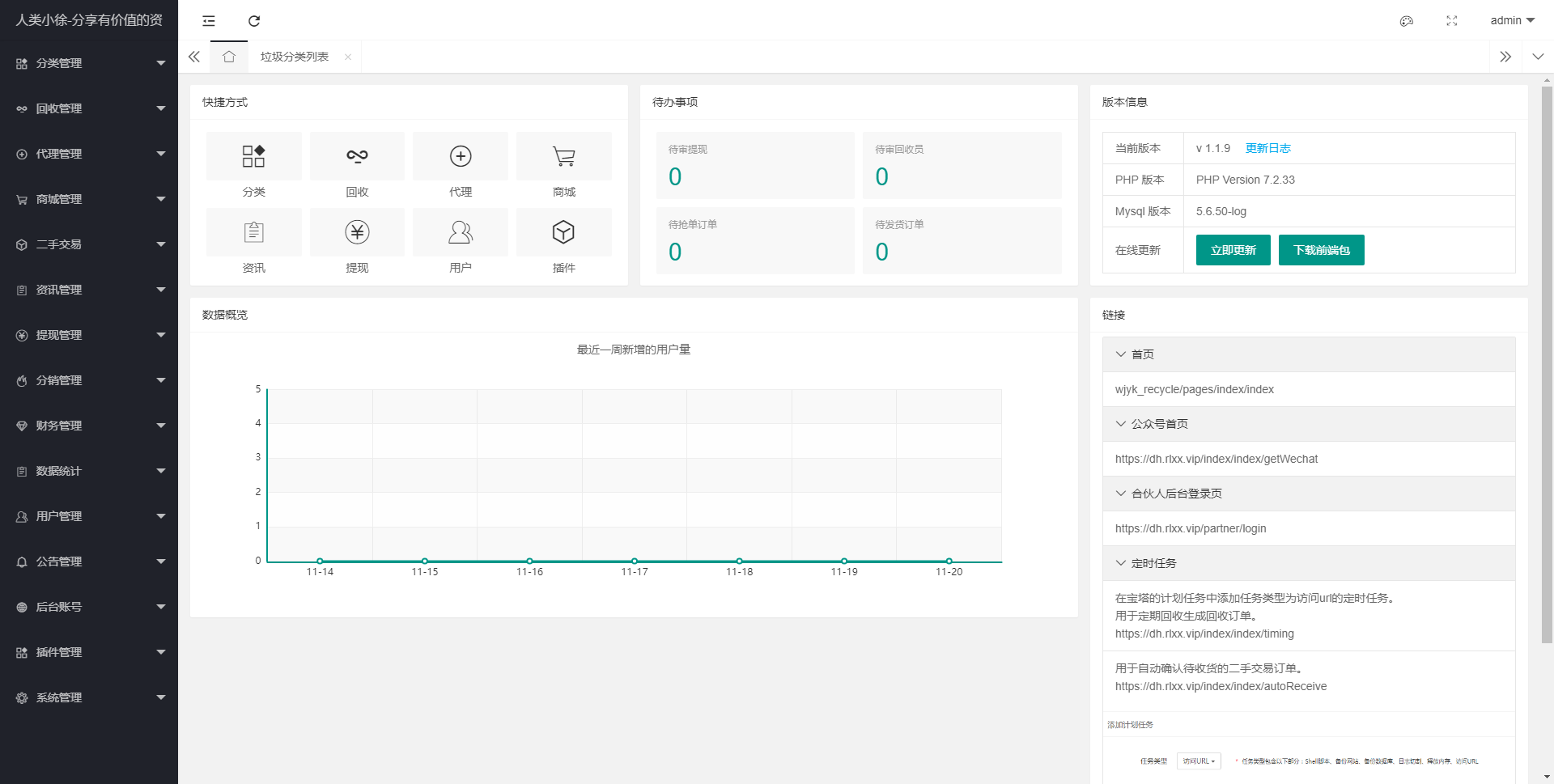Open the 分类 shortcut icon
The image size is (1554, 784).
click(x=253, y=156)
